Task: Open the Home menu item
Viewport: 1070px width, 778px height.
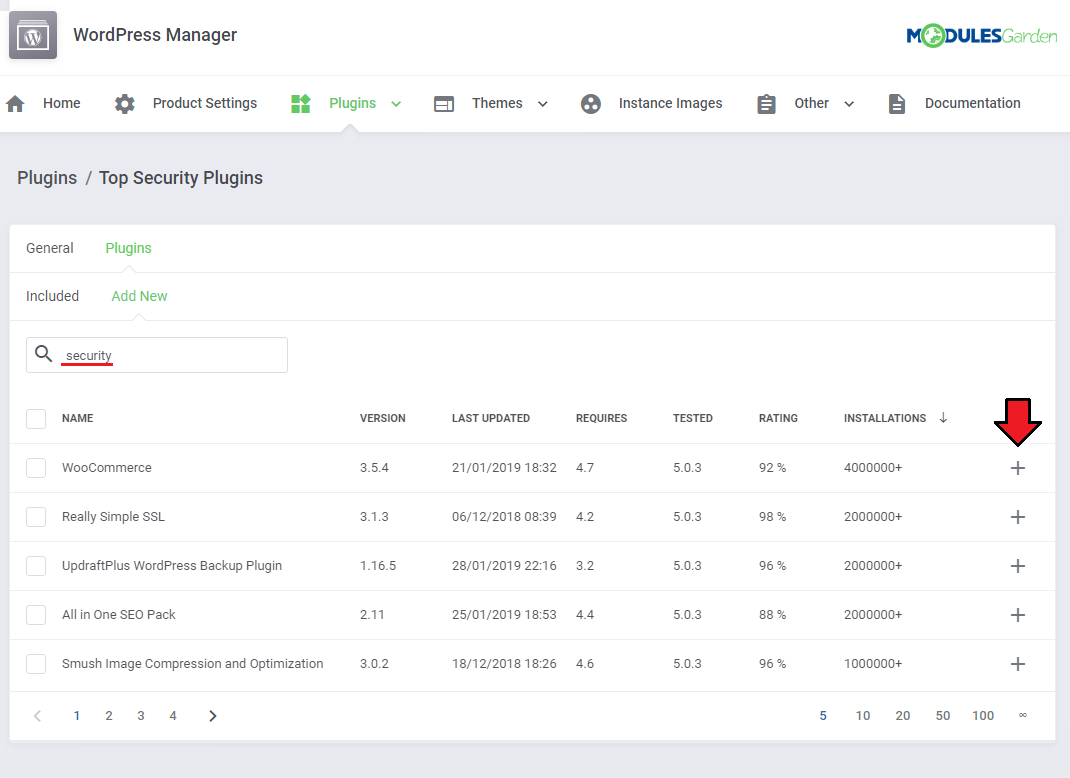Action: coord(61,103)
